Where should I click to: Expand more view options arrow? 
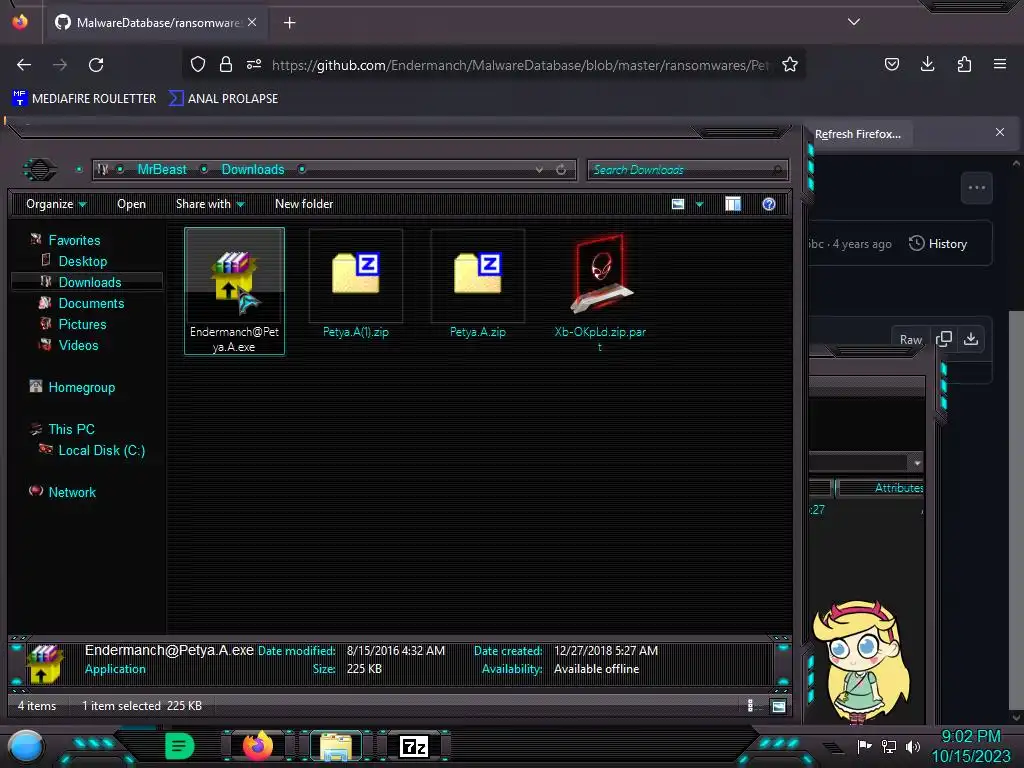(699, 204)
